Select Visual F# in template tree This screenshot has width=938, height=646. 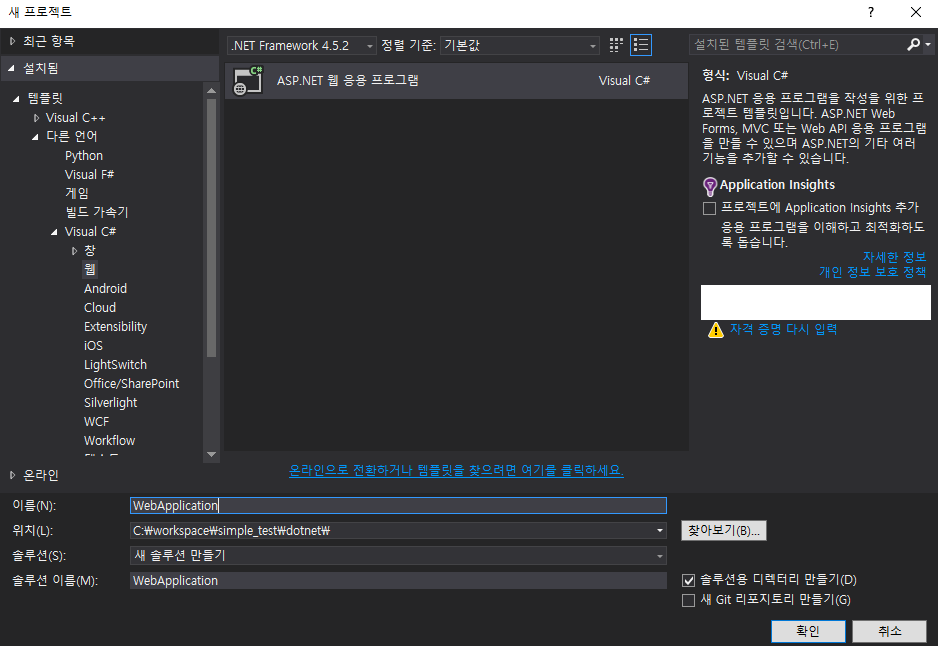click(89, 175)
